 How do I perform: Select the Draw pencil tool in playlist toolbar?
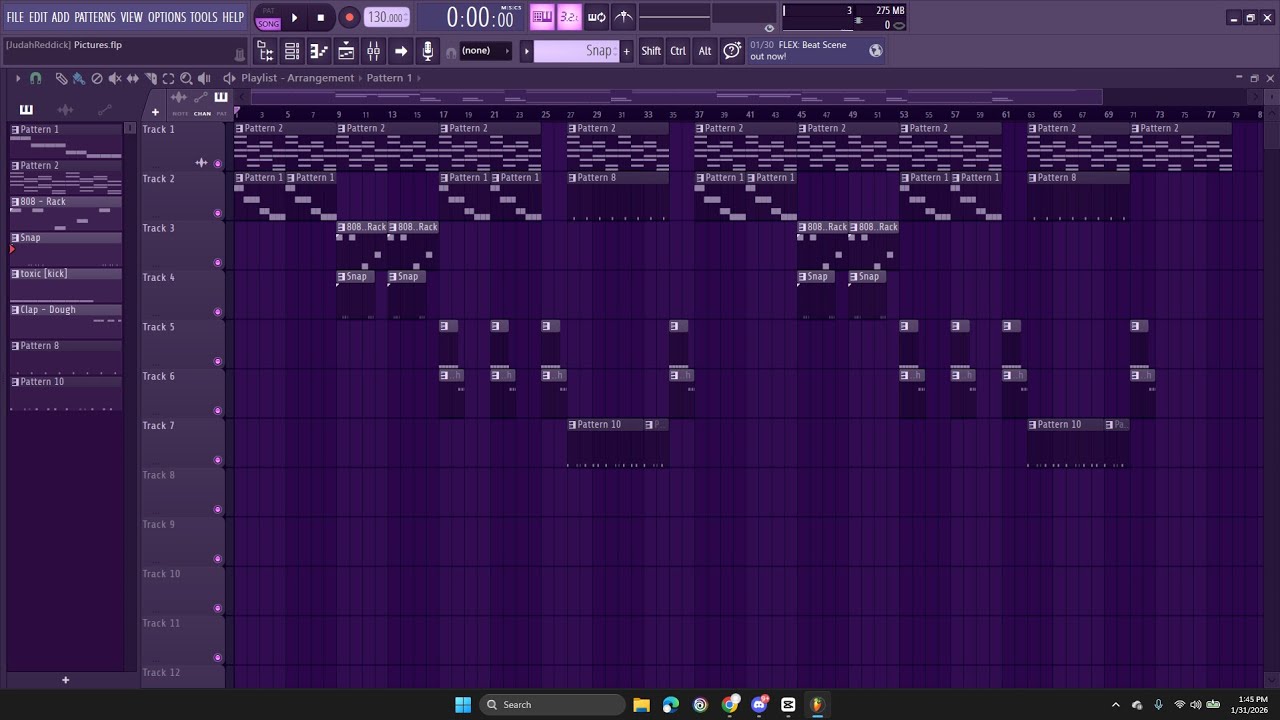pyautogui.click(x=61, y=78)
